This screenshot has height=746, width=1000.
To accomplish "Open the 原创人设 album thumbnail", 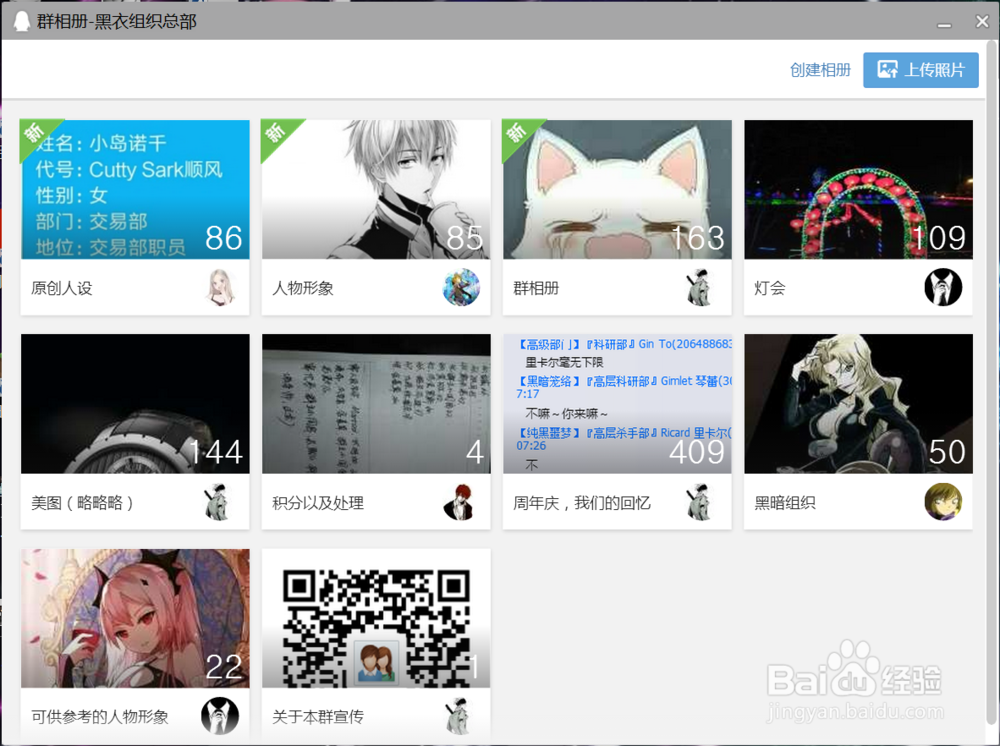I will [135, 189].
